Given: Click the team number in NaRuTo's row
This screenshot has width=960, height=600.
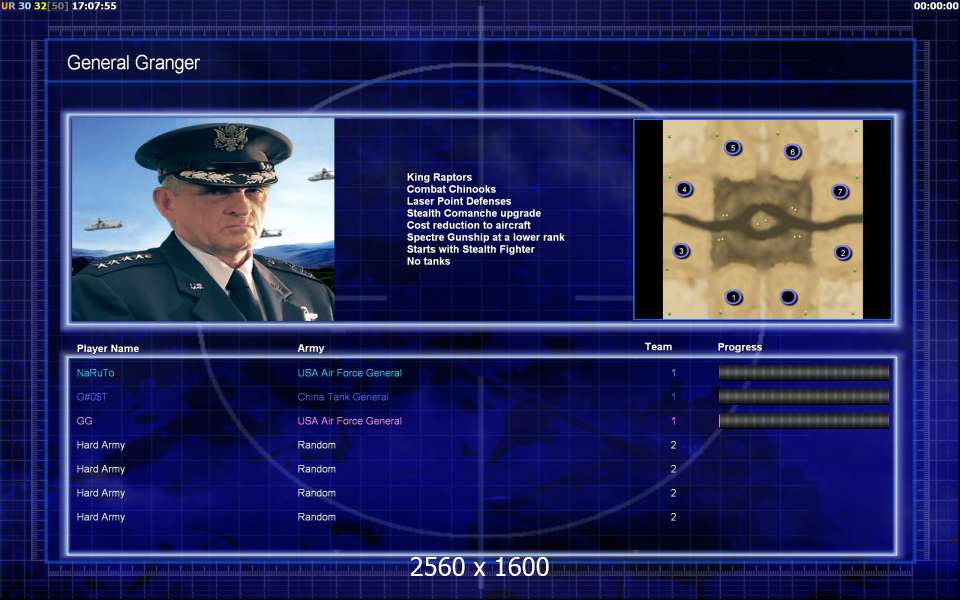Looking at the screenshot, I should click(673, 372).
